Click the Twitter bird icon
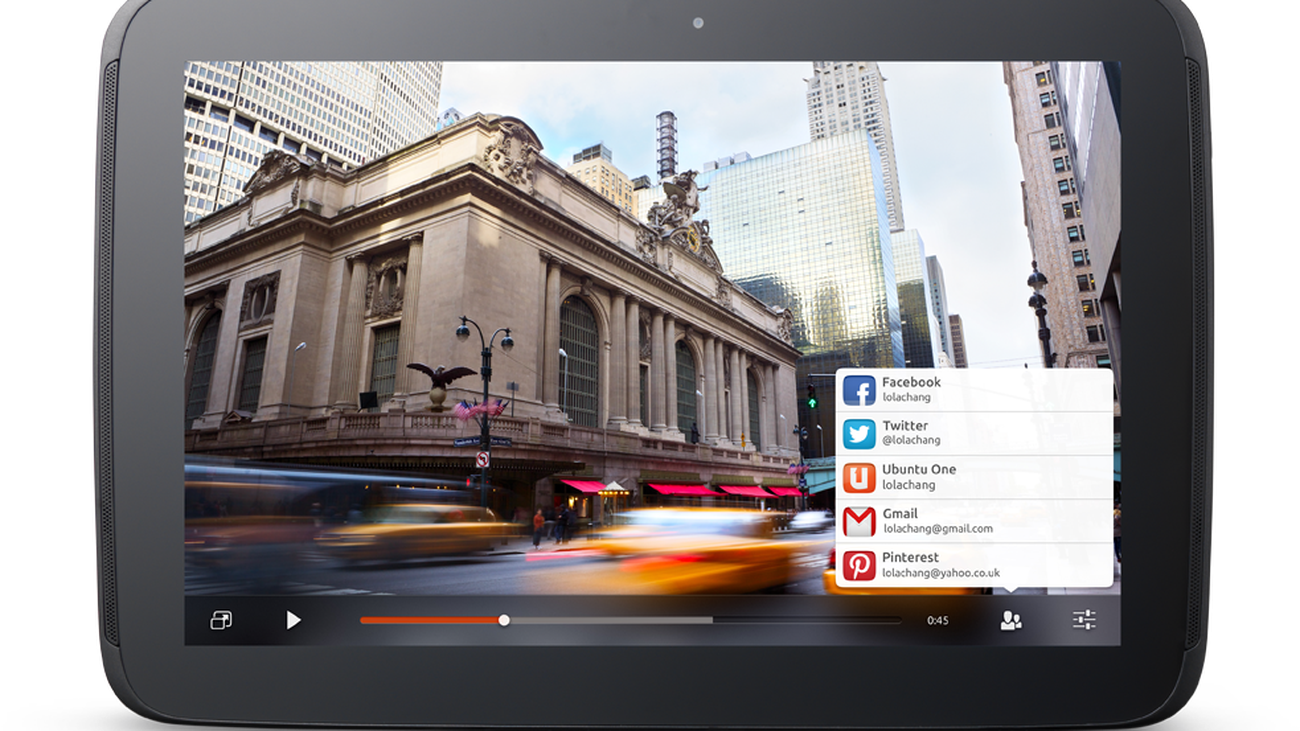Viewport: 1300px width, 731px height. [859, 434]
